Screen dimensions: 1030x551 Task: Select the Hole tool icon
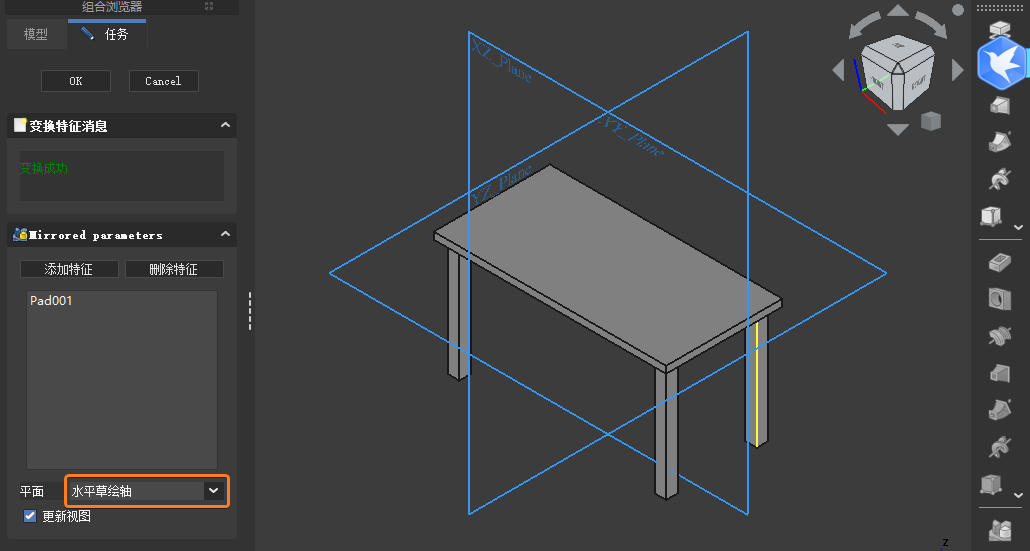pyautogui.click(x=999, y=299)
